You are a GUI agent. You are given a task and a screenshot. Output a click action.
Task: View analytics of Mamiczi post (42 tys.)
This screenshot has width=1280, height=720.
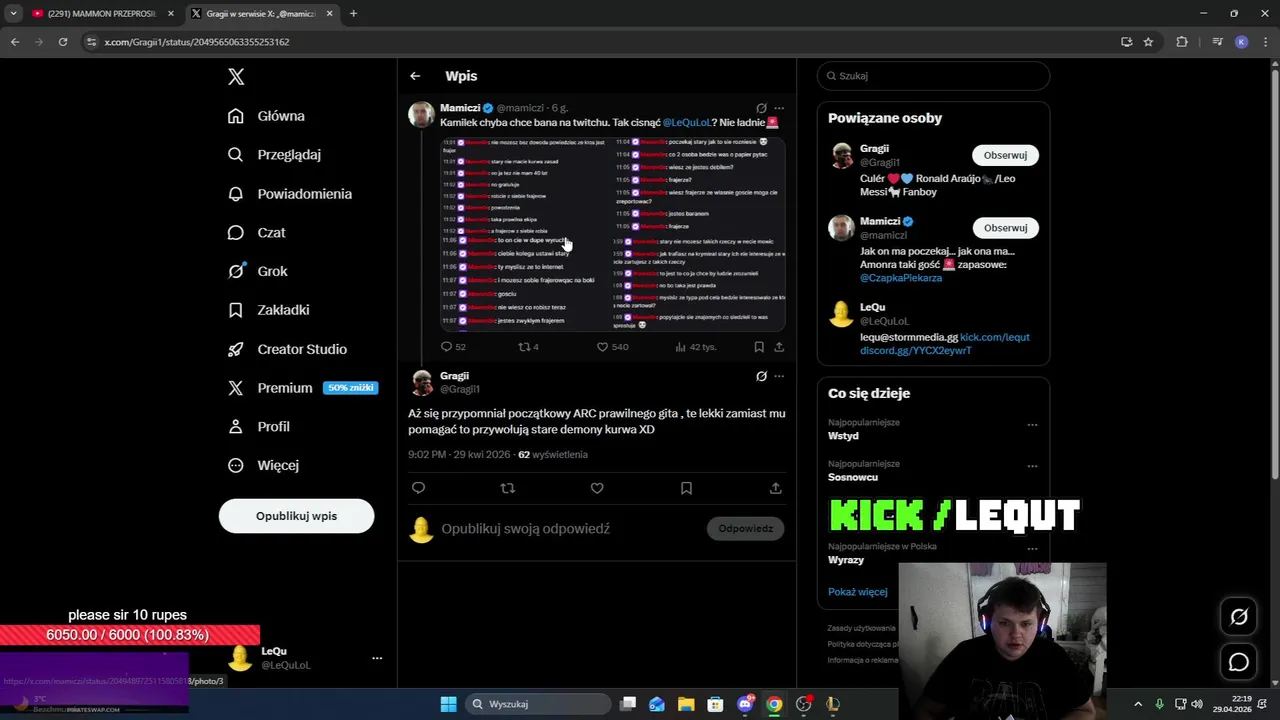click(695, 347)
